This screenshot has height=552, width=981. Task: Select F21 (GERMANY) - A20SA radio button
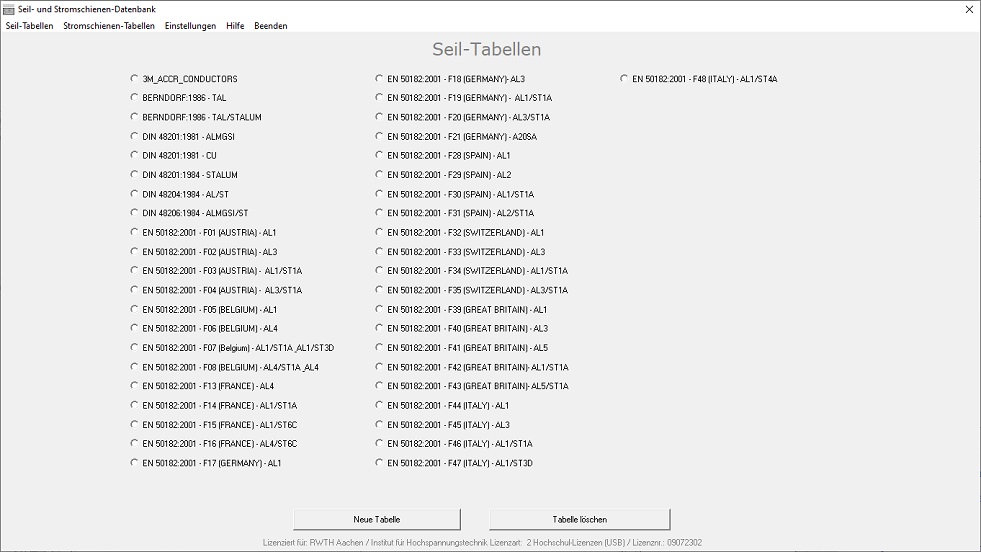[x=380, y=136]
